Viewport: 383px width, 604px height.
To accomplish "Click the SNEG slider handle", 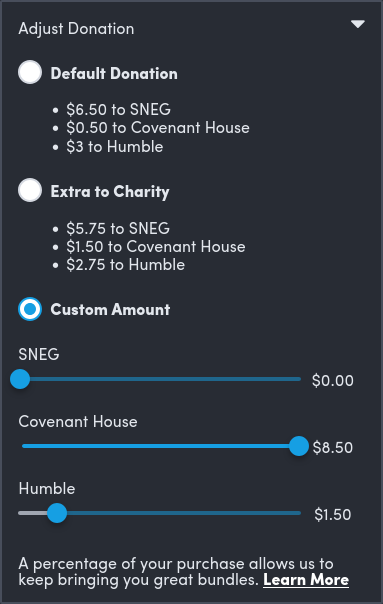I will (x=20, y=379).
